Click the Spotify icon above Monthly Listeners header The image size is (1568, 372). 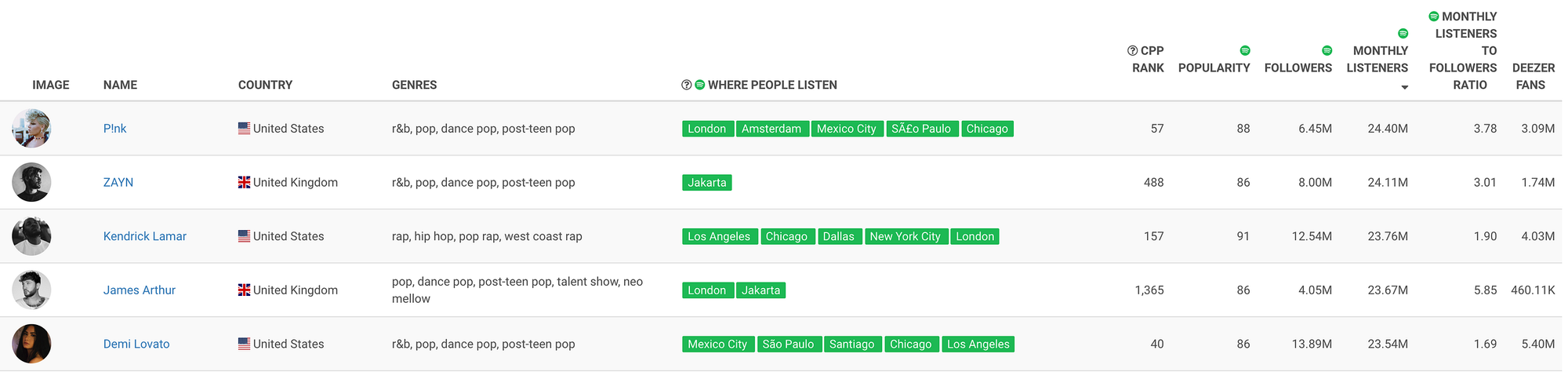click(x=1403, y=34)
